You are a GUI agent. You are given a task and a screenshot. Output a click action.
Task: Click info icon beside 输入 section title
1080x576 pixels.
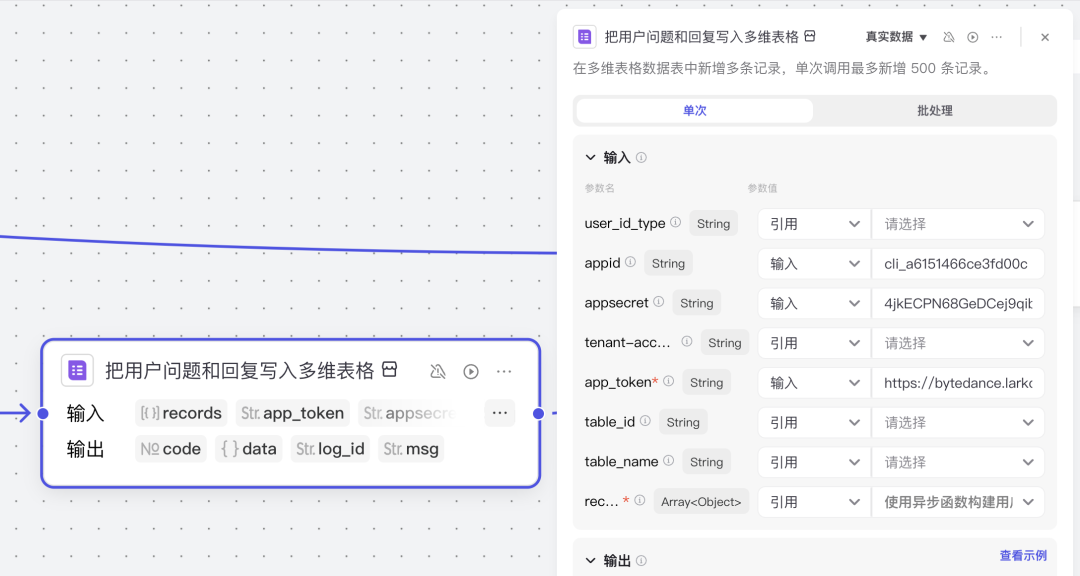point(641,158)
